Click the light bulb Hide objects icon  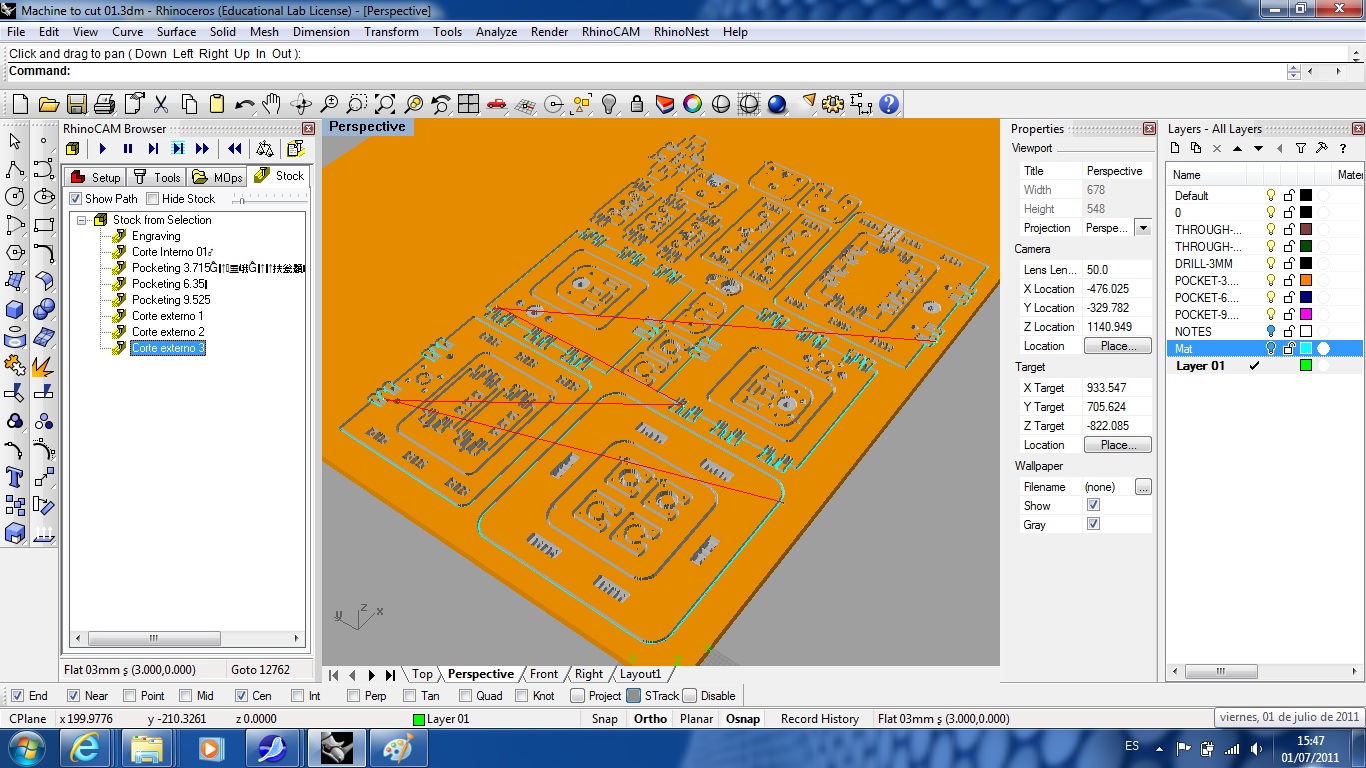tap(609, 104)
